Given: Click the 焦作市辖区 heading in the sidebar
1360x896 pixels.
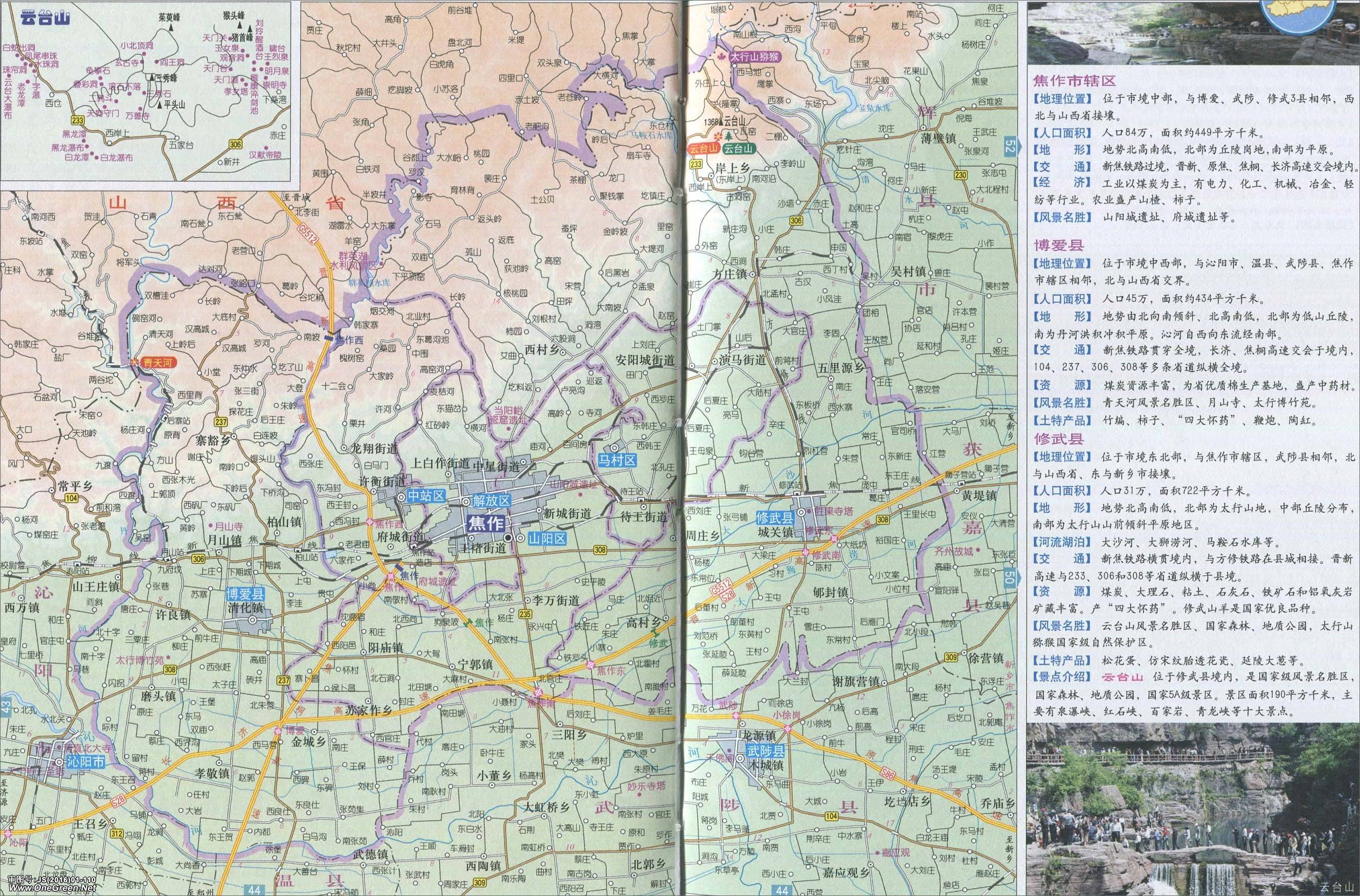Looking at the screenshot, I should click(x=1074, y=81).
